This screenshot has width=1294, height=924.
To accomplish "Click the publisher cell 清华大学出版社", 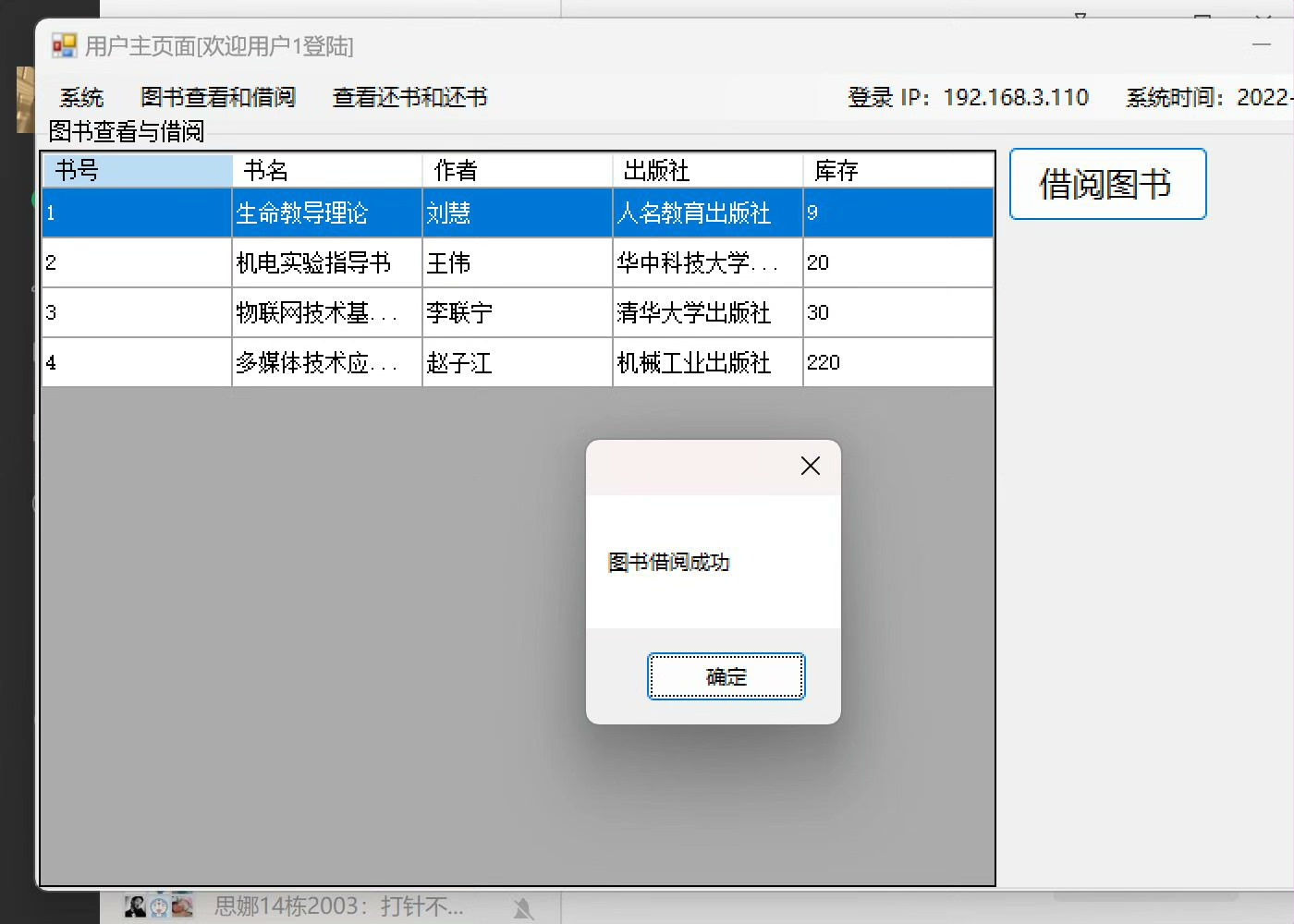I will click(708, 313).
